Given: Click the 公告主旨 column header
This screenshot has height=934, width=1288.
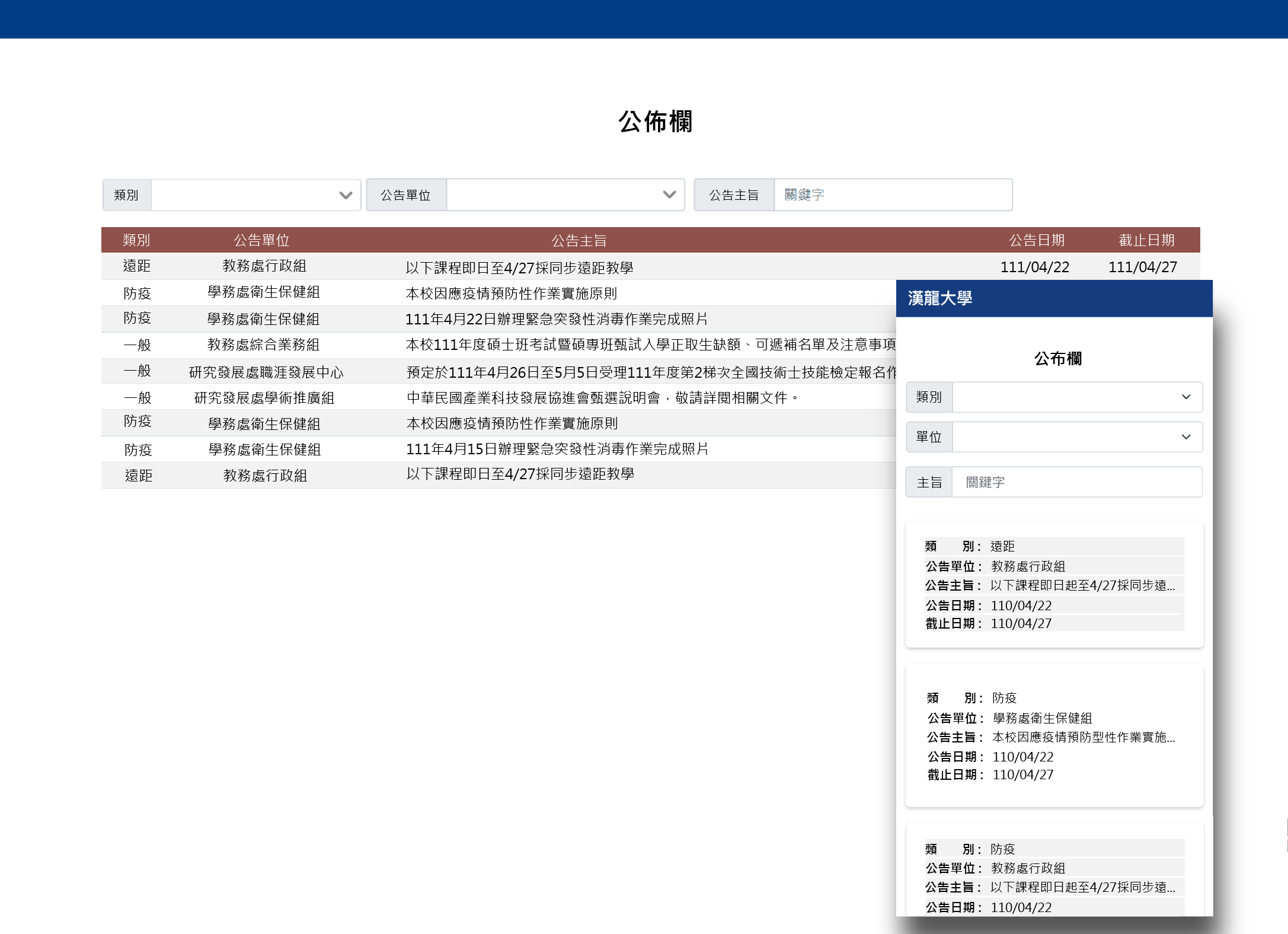Looking at the screenshot, I should coord(579,240).
